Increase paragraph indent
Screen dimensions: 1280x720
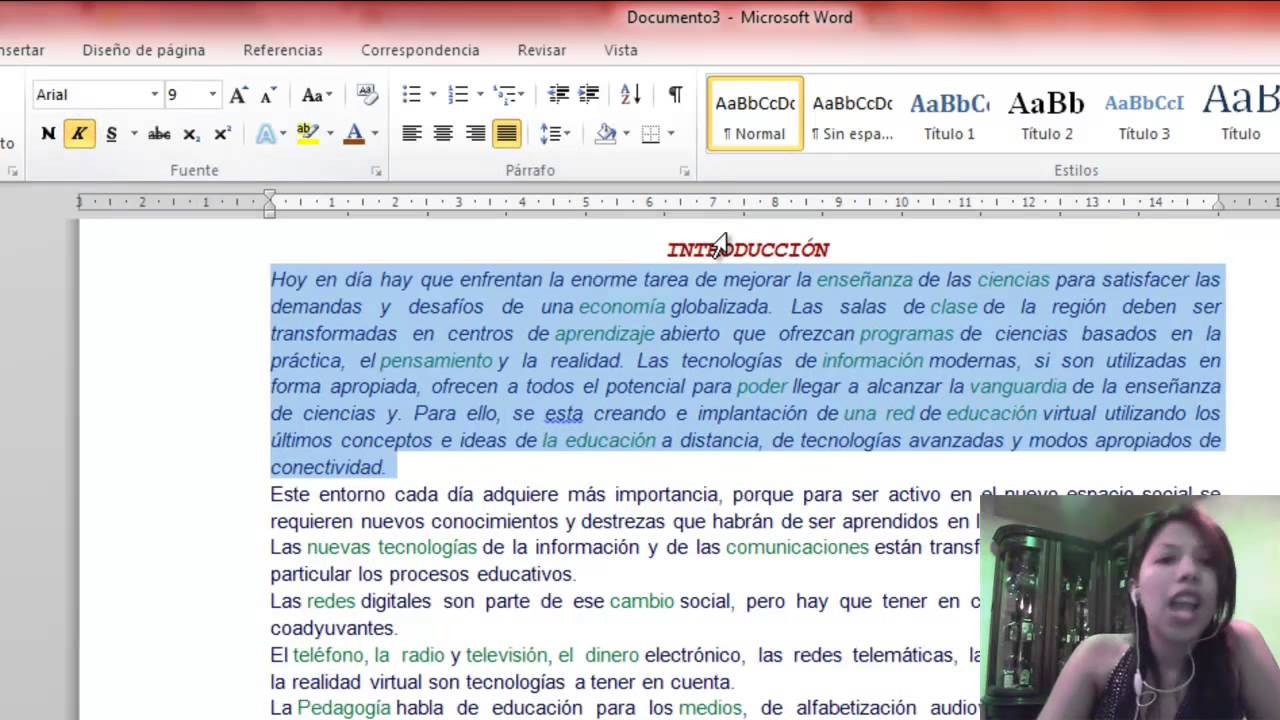coord(589,95)
